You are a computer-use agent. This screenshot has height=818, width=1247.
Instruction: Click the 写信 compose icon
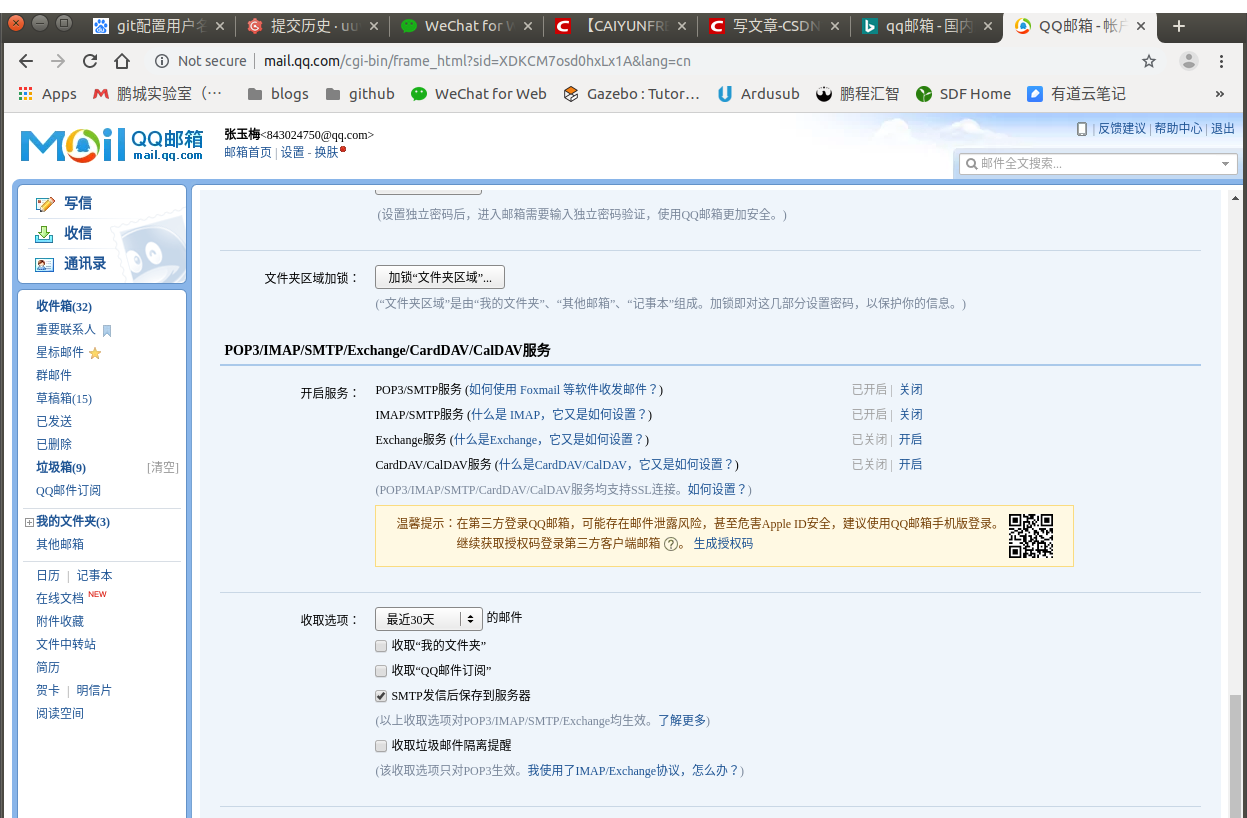point(45,204)
